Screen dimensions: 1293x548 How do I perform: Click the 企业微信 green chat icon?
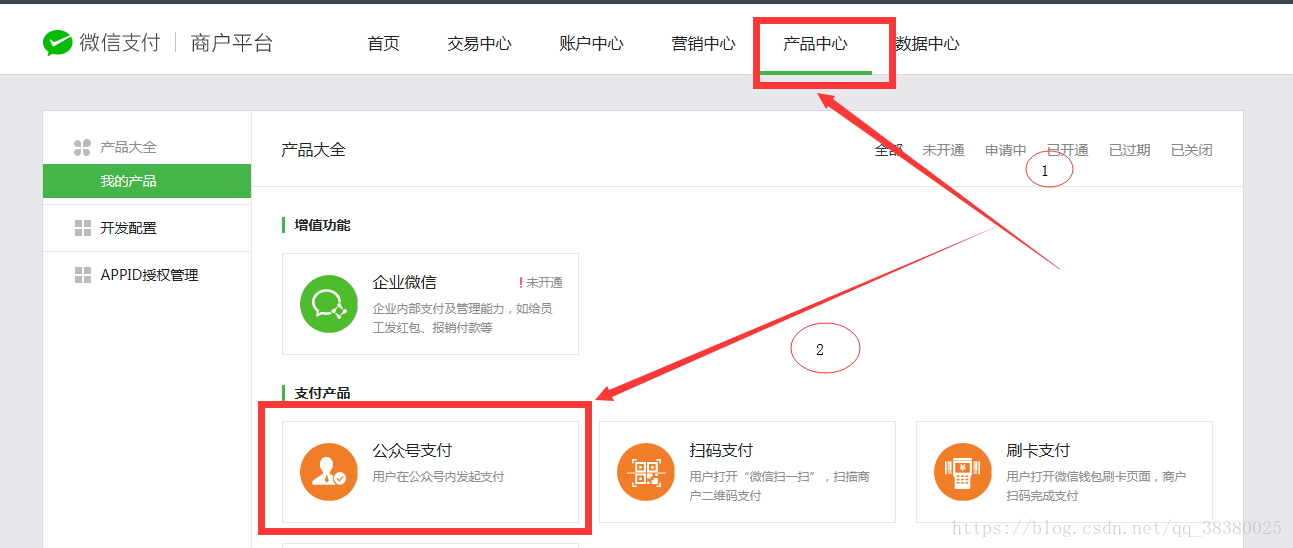(329, 304)
